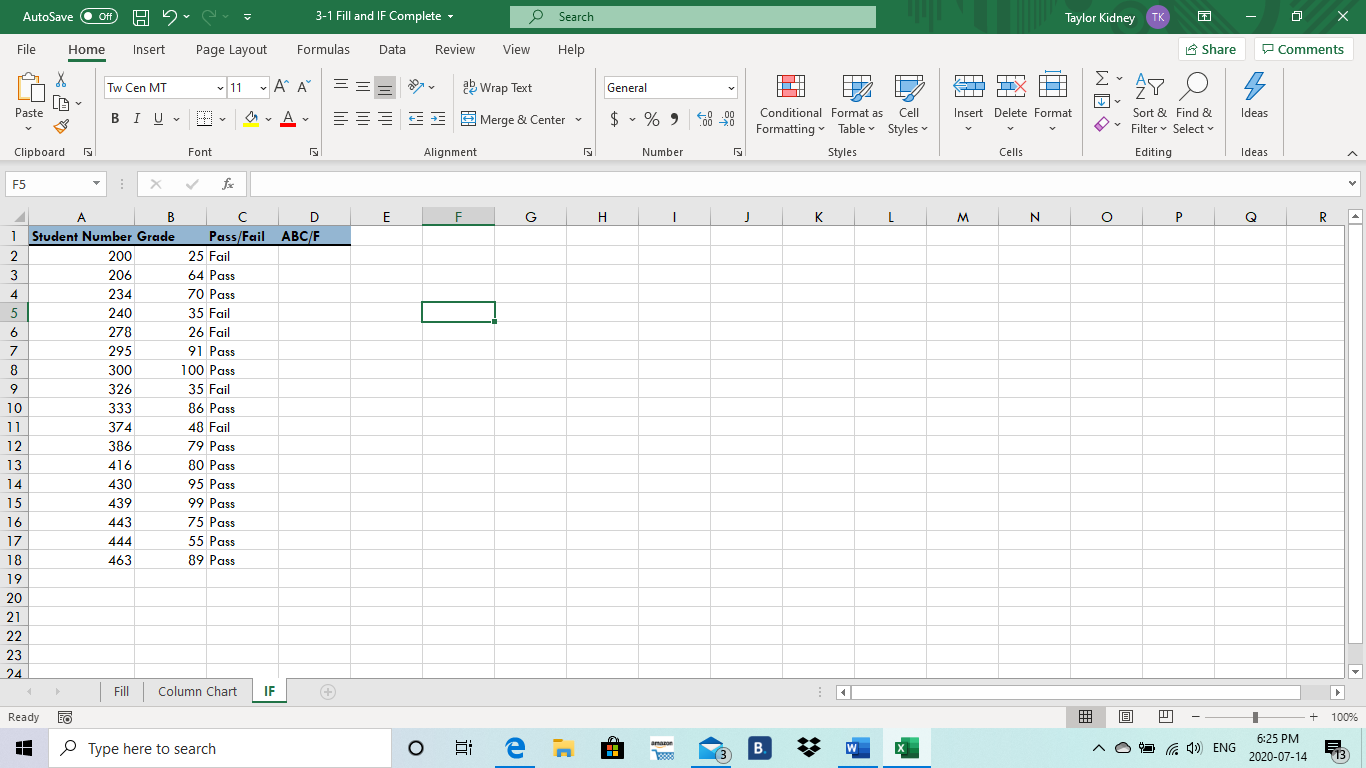Click the Increase Indent icon

(438, 119)
